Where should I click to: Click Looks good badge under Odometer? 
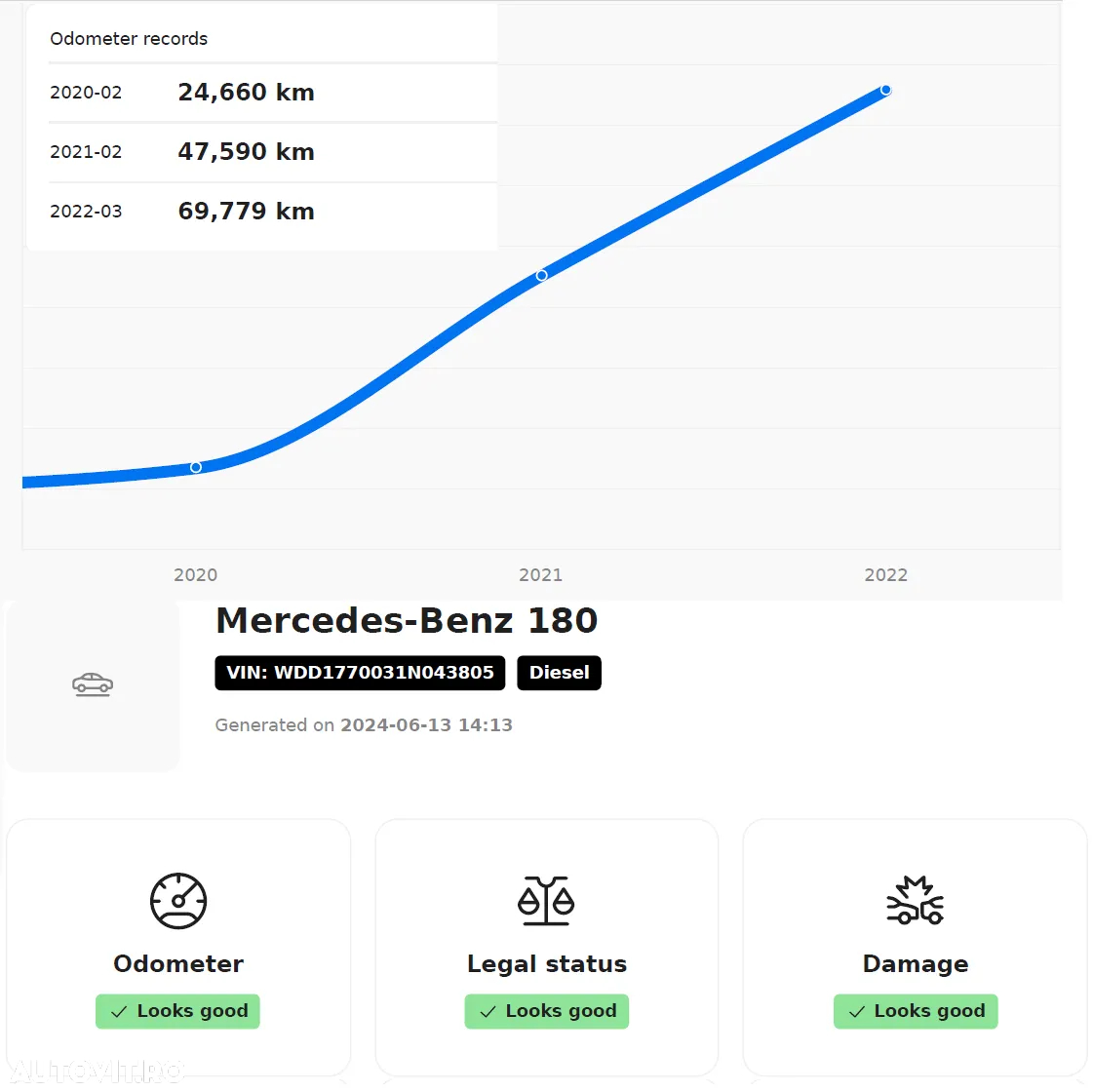[x=177, y=1011]
